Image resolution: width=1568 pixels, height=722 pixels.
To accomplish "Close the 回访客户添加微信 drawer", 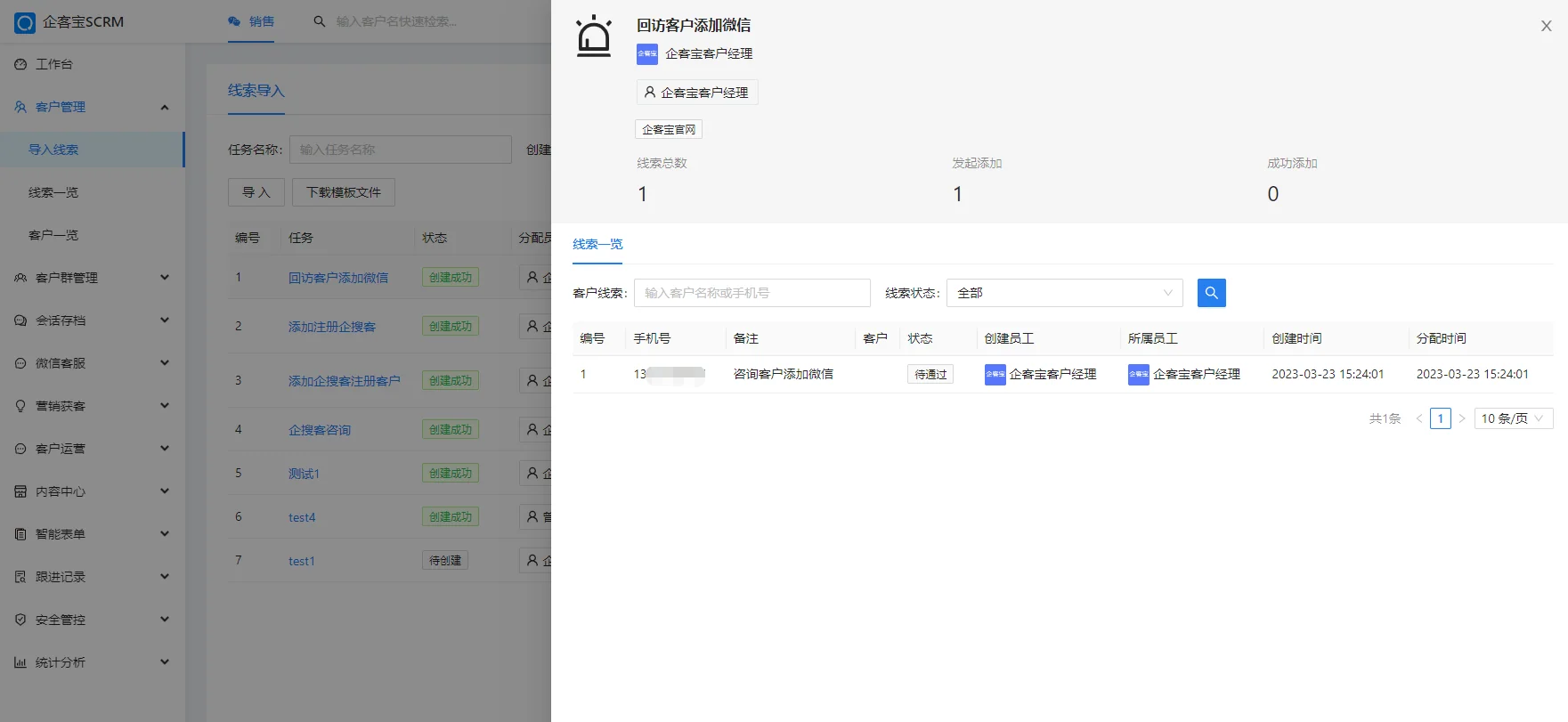I will (1547, 26).
